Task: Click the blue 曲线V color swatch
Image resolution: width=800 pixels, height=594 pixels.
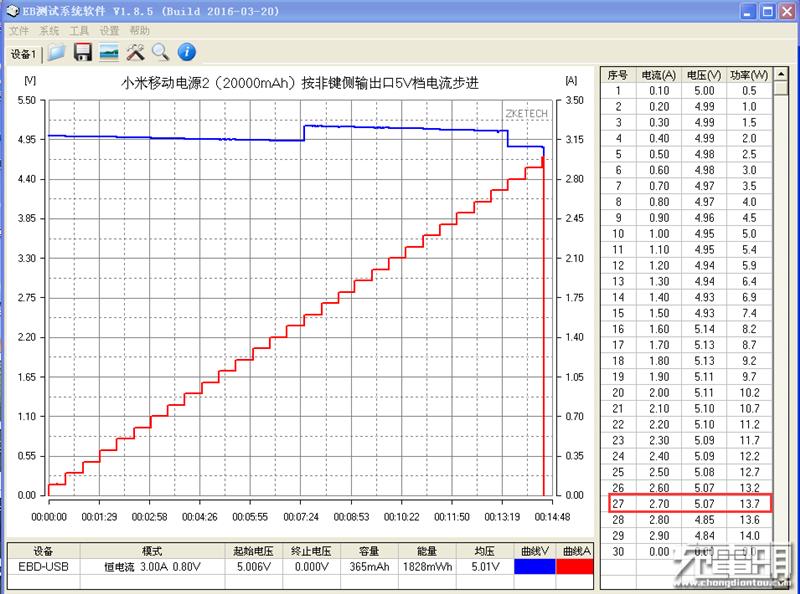Action: [x=535, y=566]
